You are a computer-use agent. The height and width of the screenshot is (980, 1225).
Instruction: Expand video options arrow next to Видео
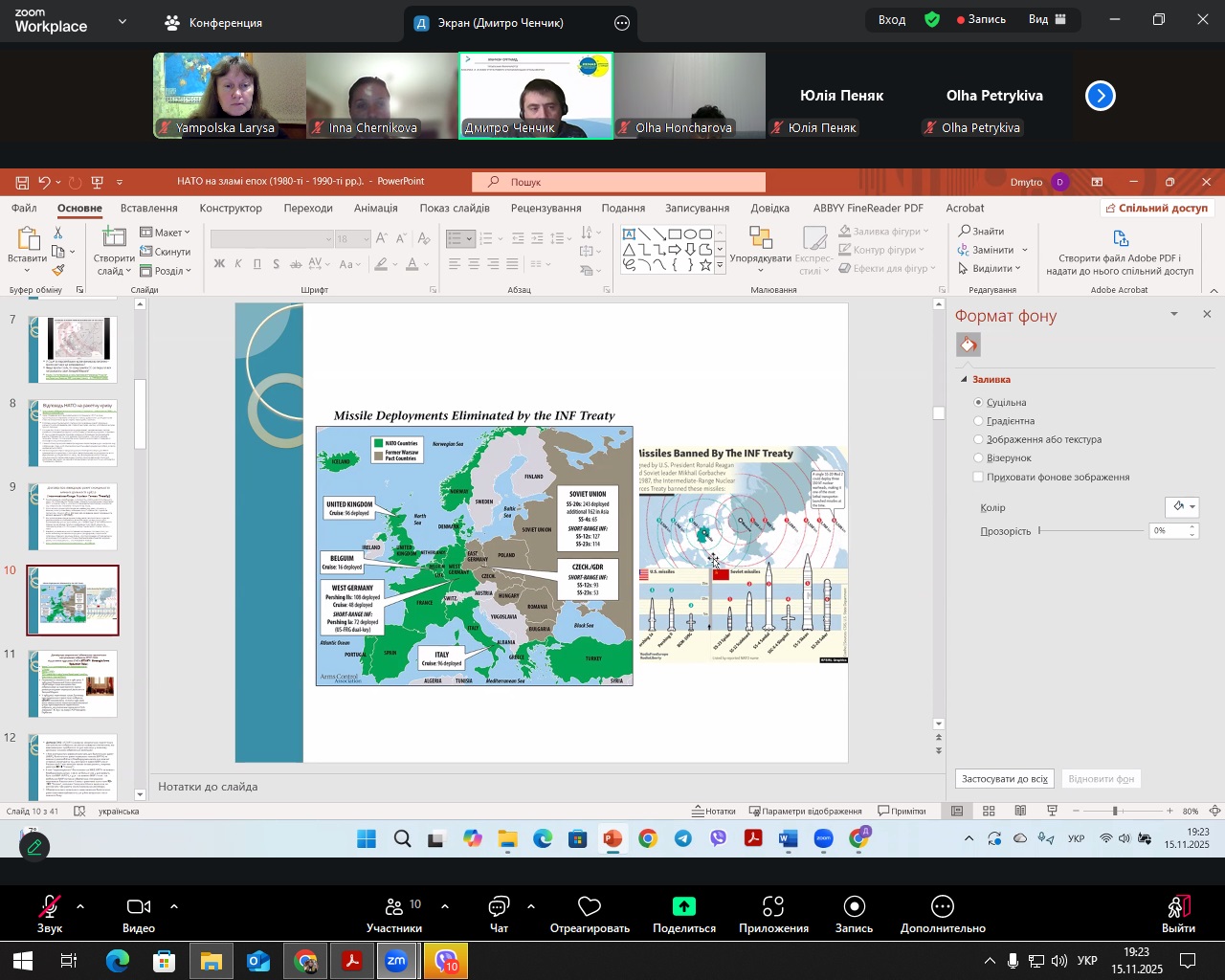[174, 905]
